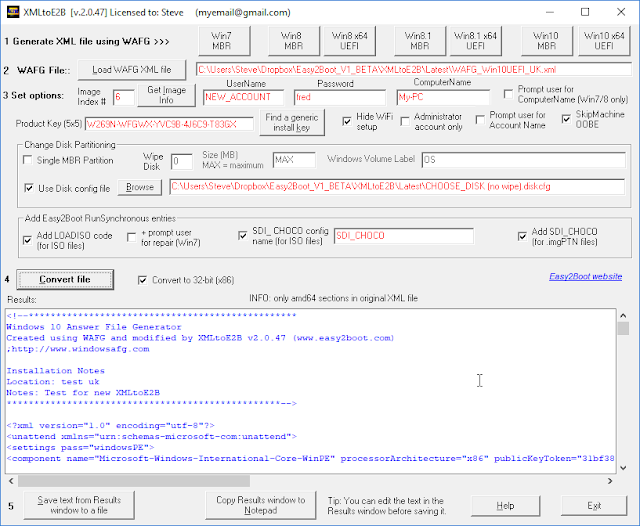Click the Browse button for disk config

coord(140,187)
